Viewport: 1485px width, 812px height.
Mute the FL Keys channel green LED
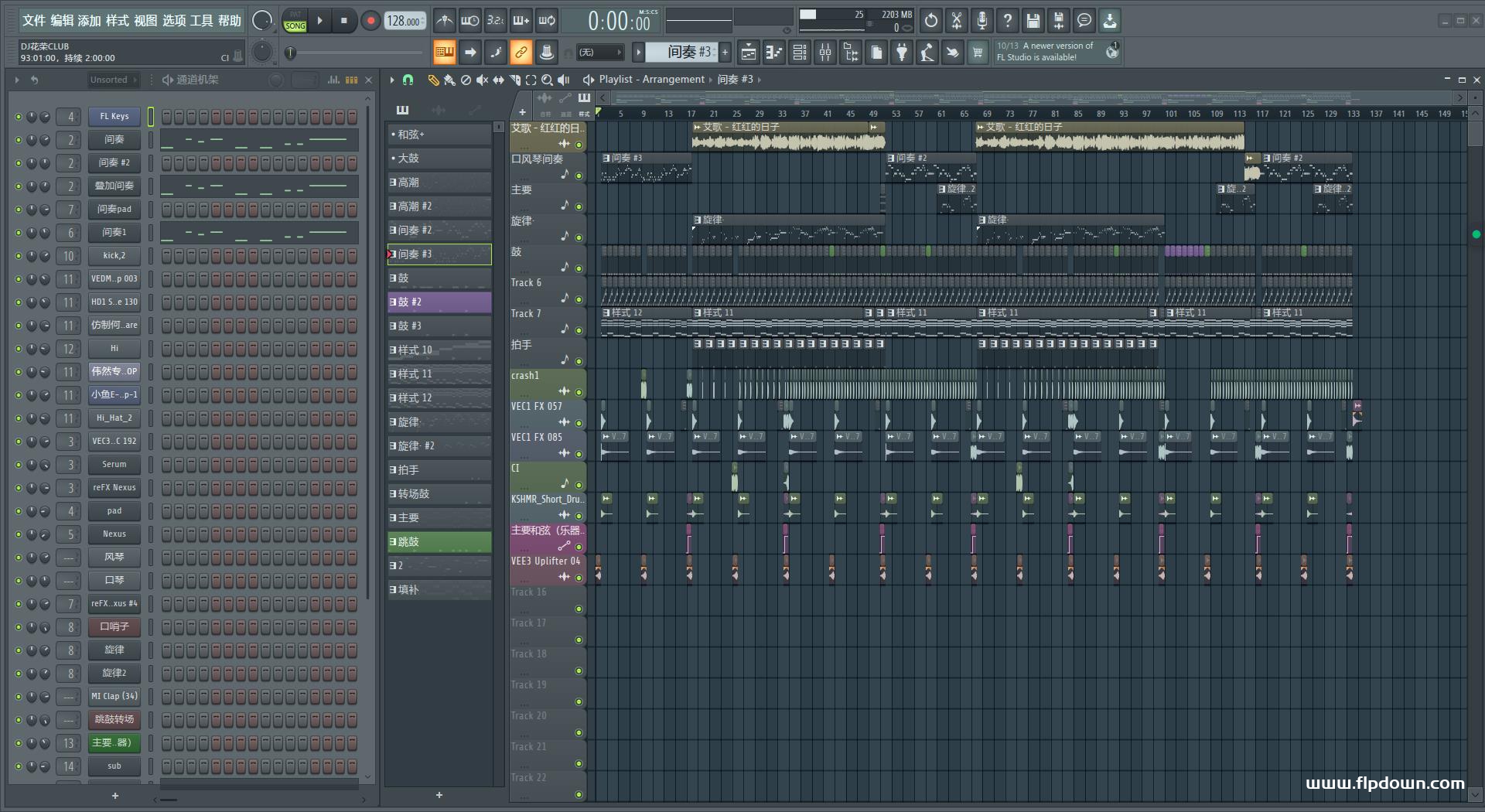[19, 117]
